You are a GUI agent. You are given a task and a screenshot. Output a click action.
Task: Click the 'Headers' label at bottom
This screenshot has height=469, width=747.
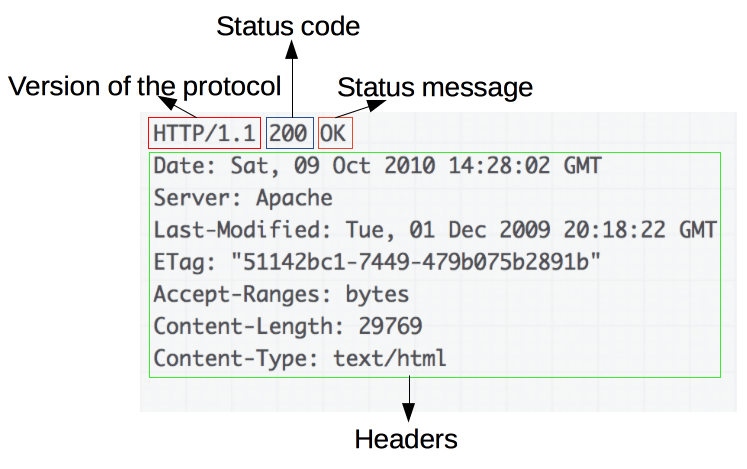406,439
